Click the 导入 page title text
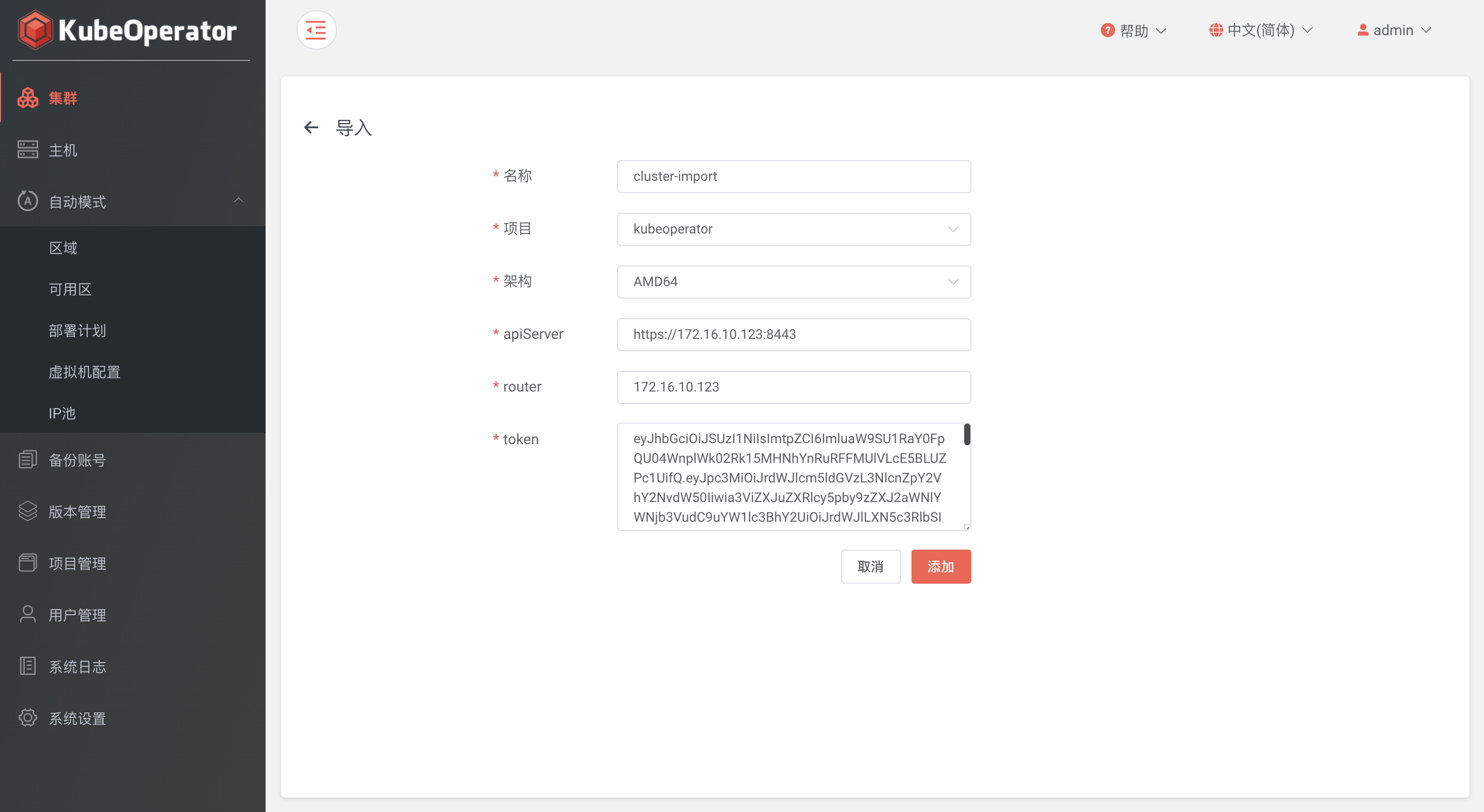 pos(354,127)
